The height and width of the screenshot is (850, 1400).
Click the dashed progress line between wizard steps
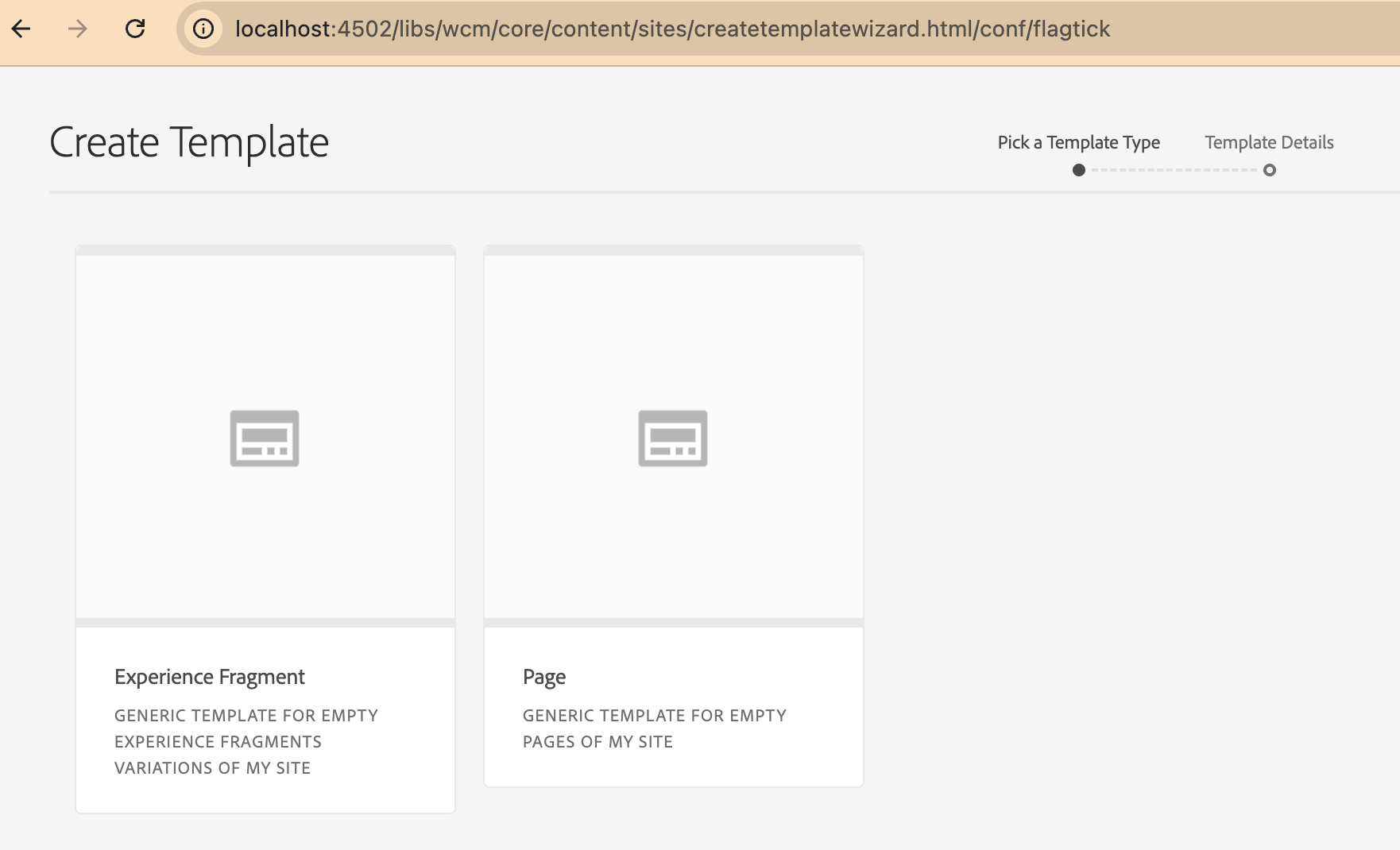coord(1174,170)
